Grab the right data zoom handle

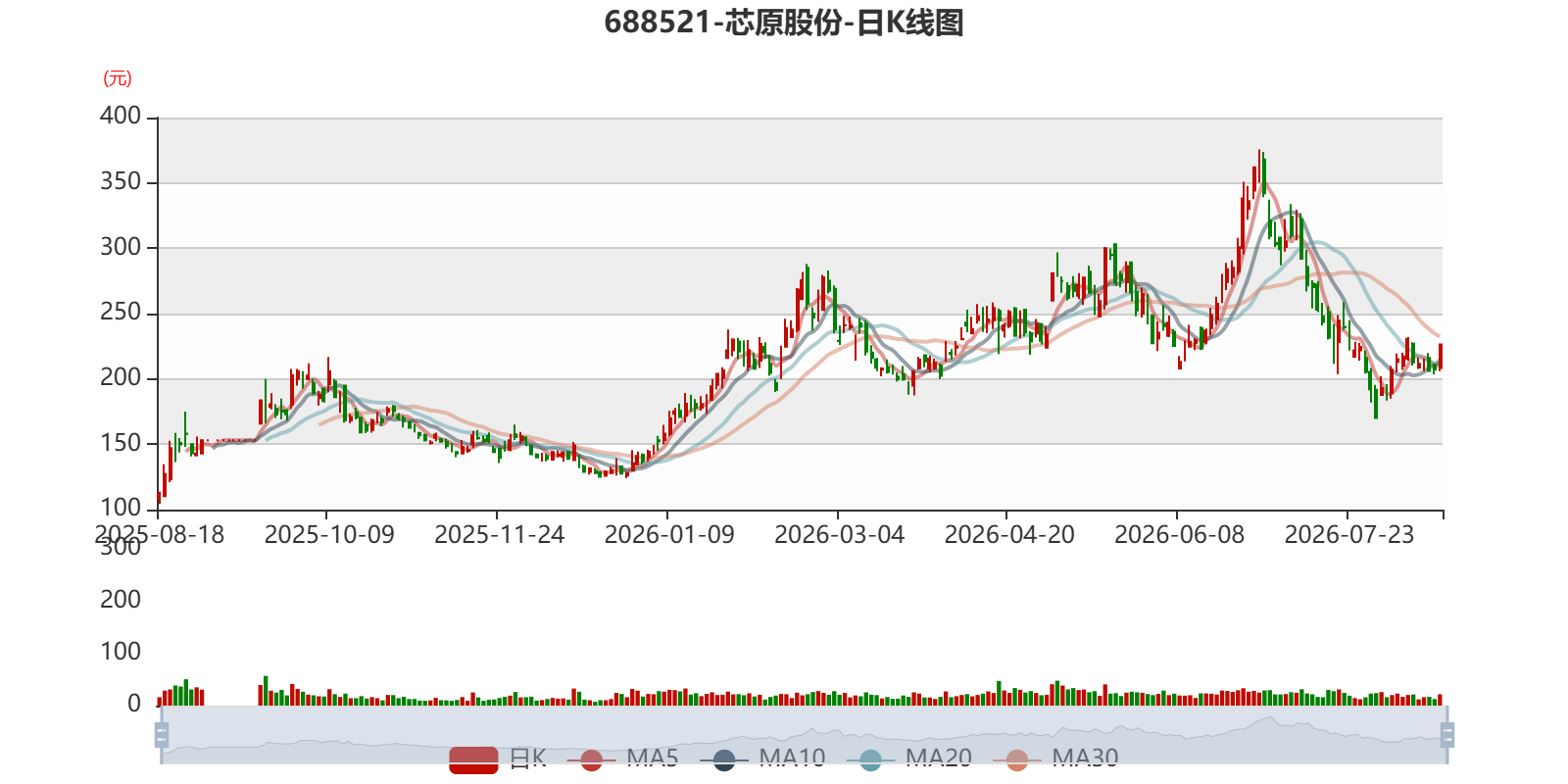[x=1447, y=735]
